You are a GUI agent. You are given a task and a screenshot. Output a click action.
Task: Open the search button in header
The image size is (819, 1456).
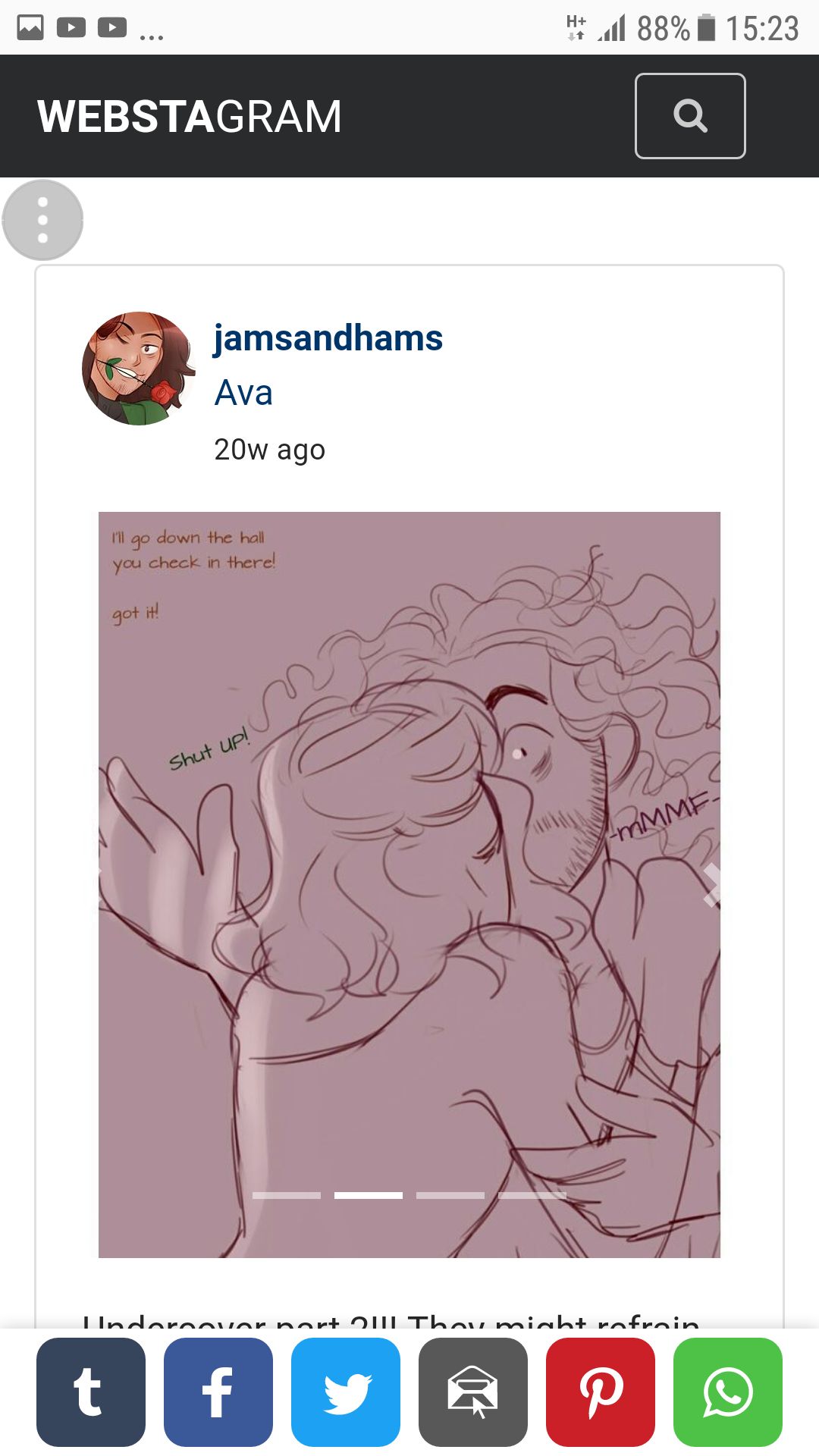pyautogui.click(x=690, y=116)
